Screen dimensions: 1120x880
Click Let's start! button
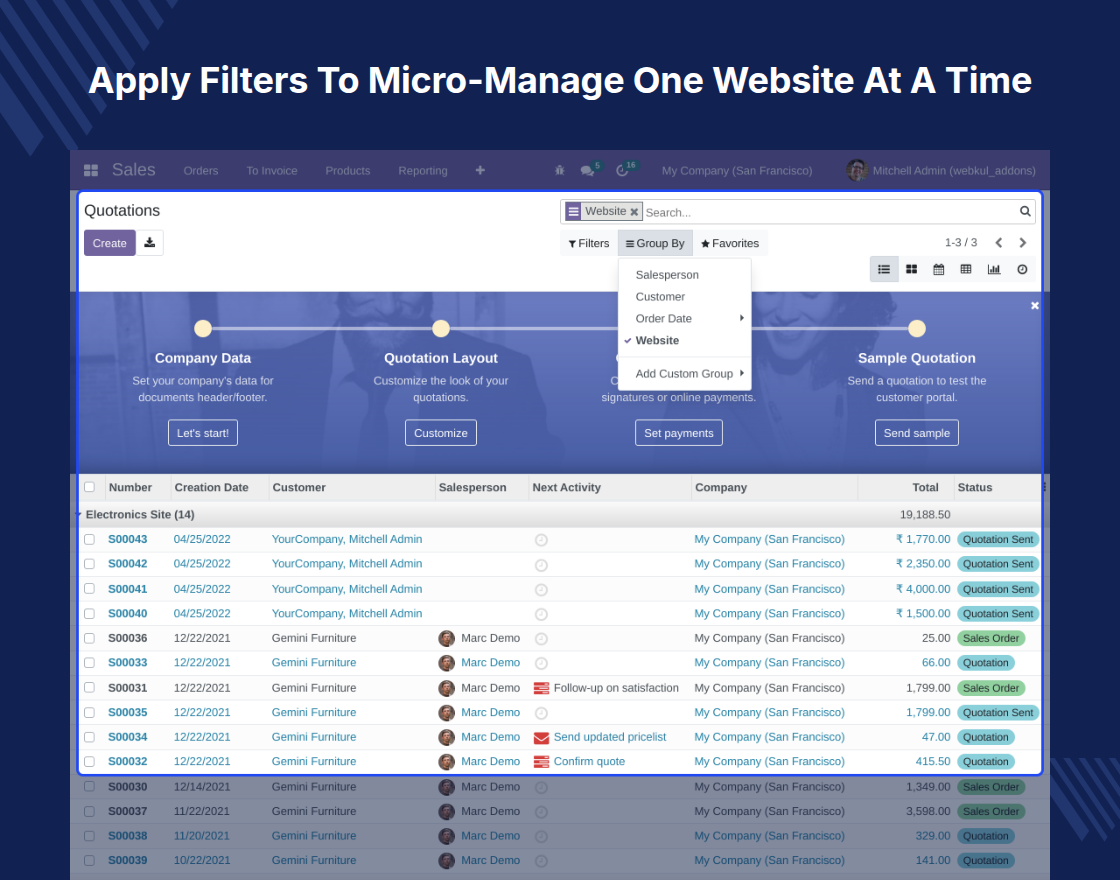pyautogui.click(x=203, y=433)
